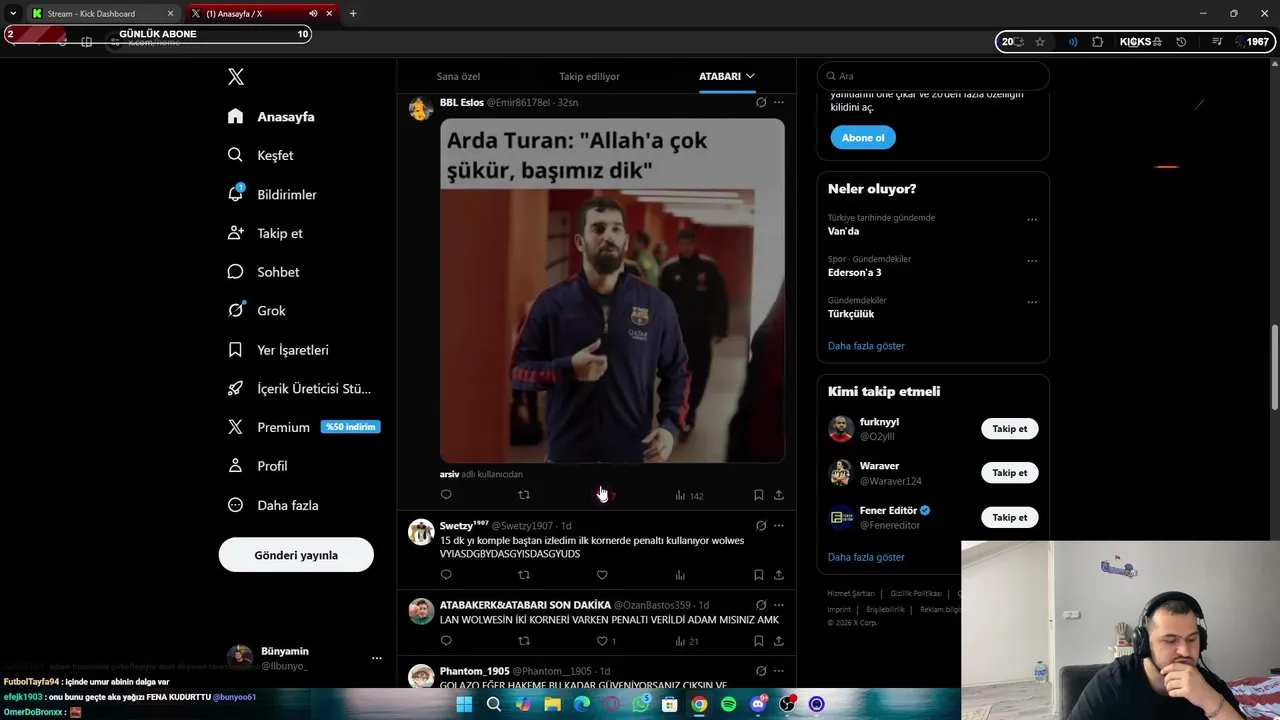Bookmark the BBL Eslos post
This screenshot has height=720, width=1280.
[x=758, y=495]
